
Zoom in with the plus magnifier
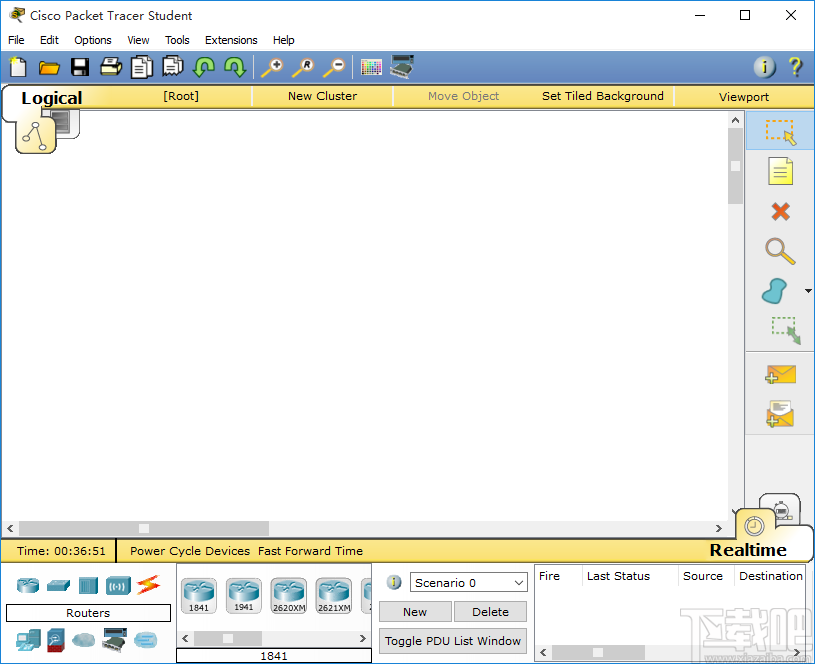(x=272, y=68)
